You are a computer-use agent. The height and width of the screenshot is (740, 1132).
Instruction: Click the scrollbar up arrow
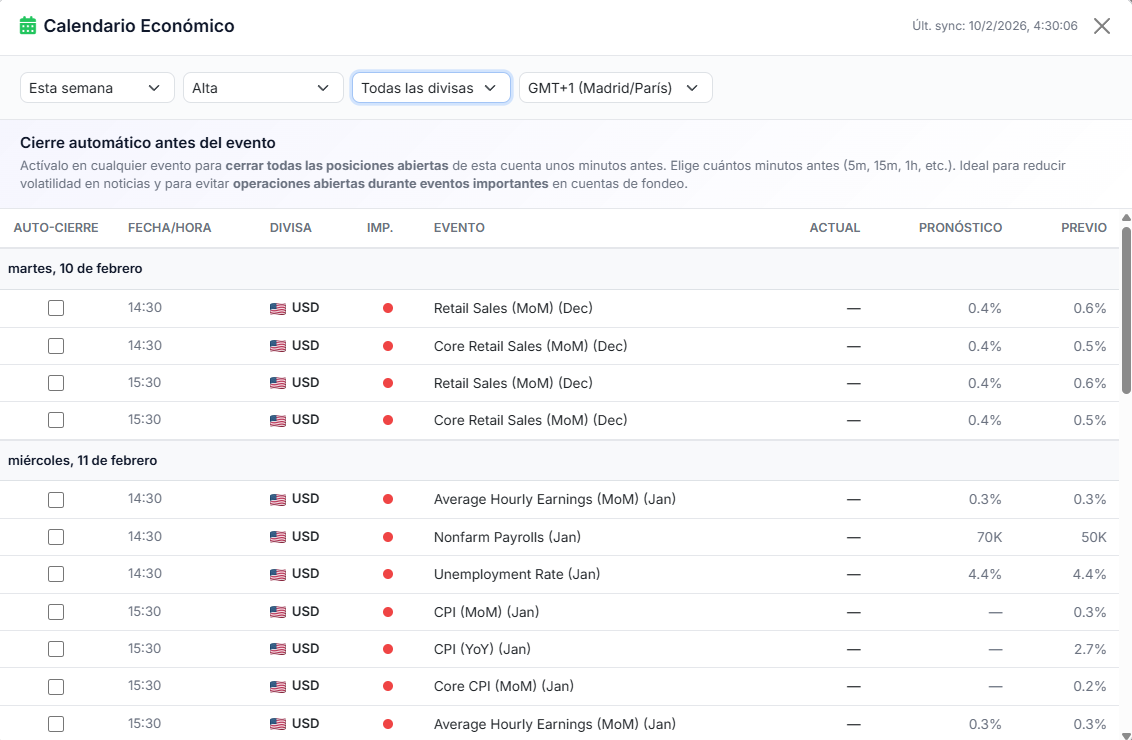tap(1126, 217)
